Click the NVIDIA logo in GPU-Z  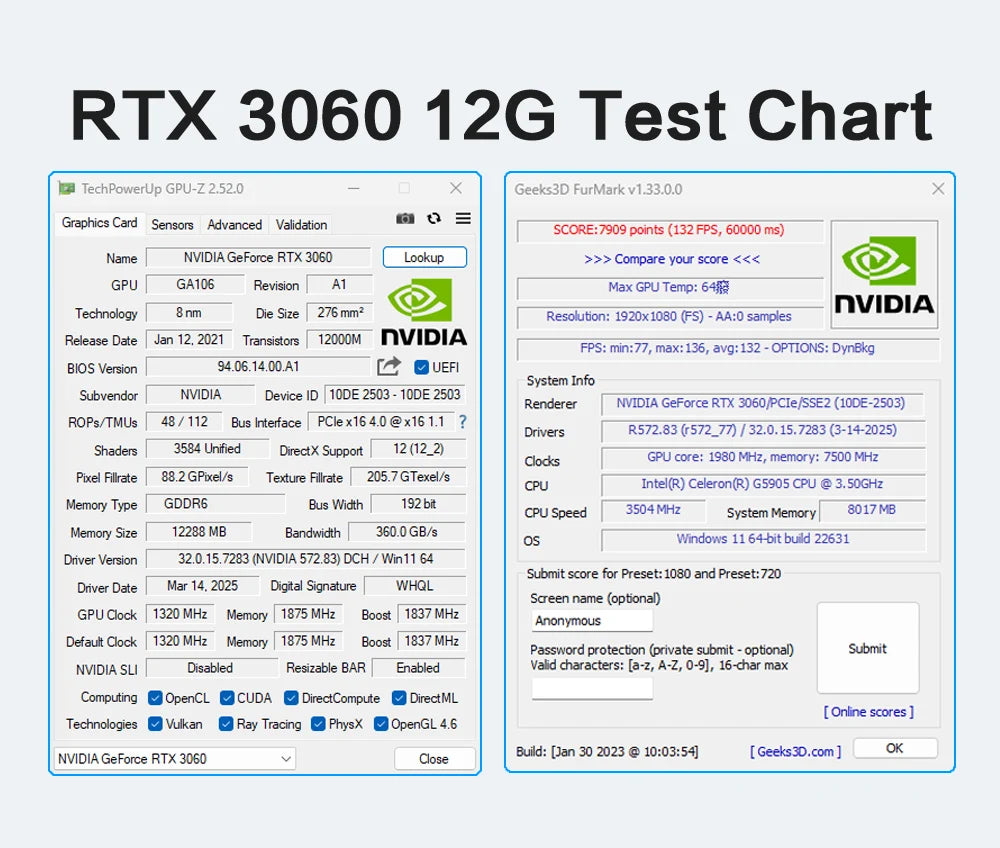pos(423,312)
